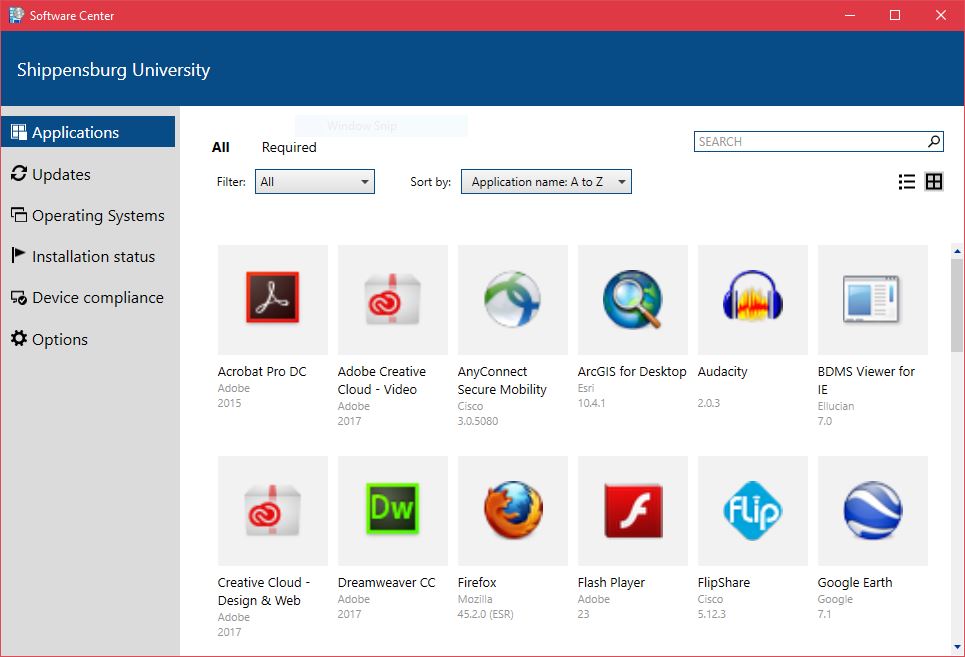Image resolution: width=965 pixels, height=657 pixels.
Task: Open Device compliance page
Action: coord(97,297)
